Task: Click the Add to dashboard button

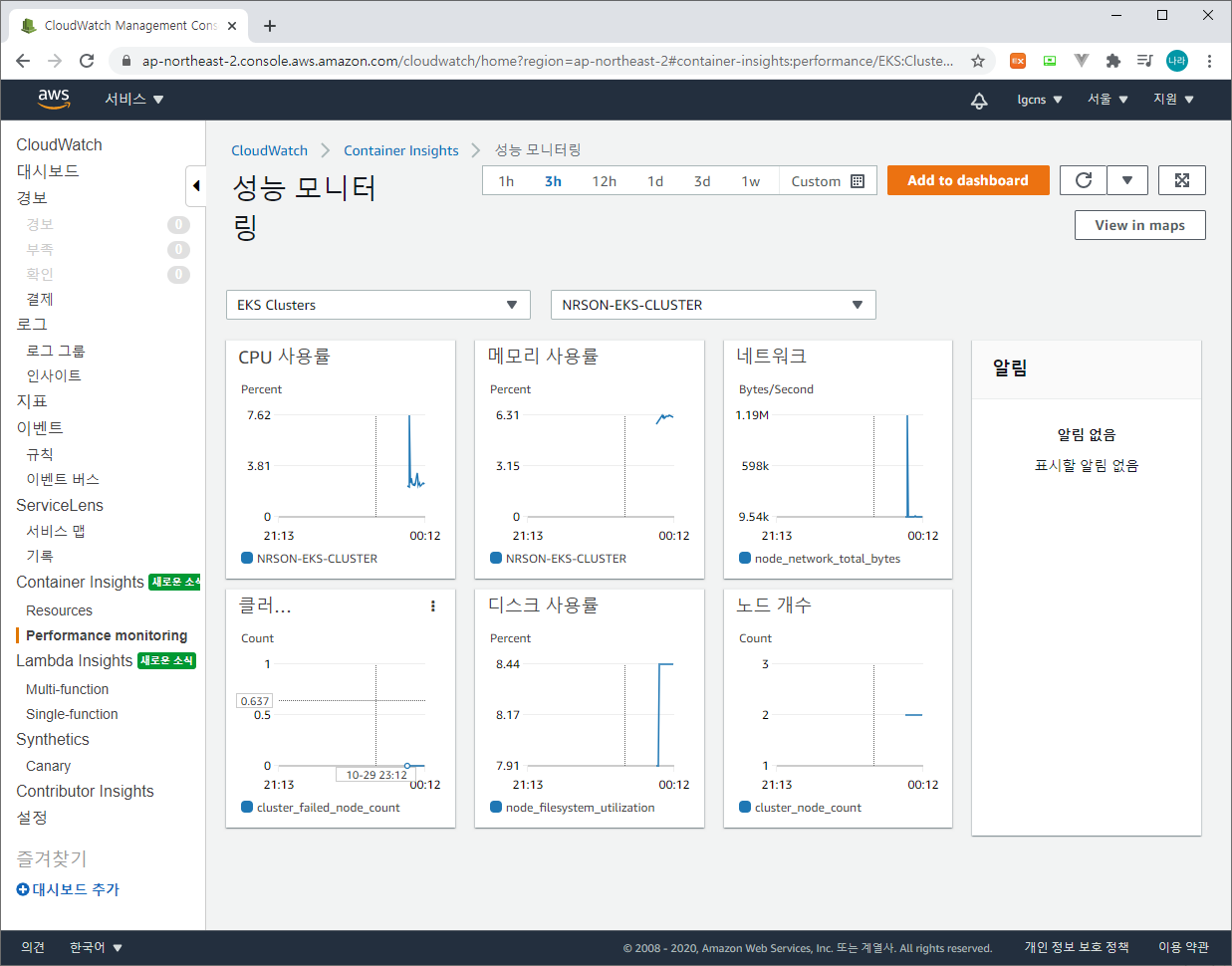Action: pos(968,180)
